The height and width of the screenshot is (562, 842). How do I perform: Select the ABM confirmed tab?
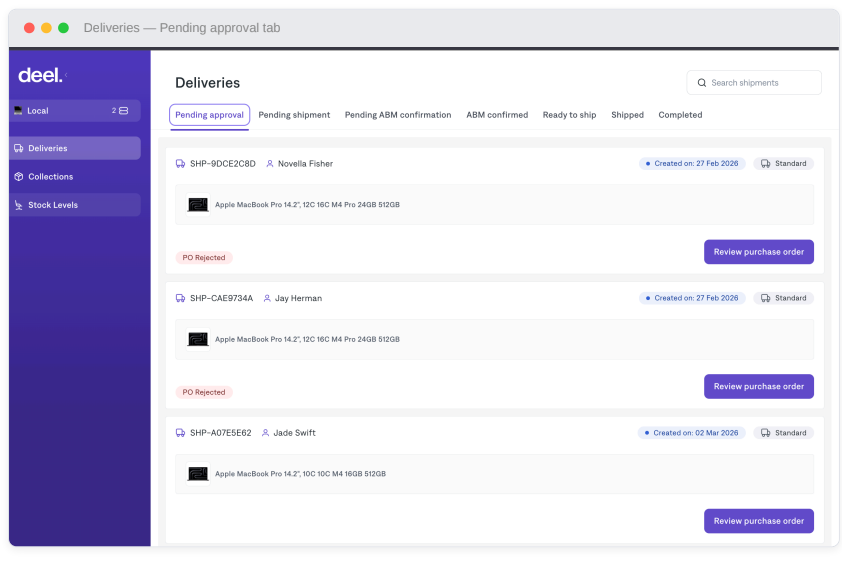[x=497, y=115]
